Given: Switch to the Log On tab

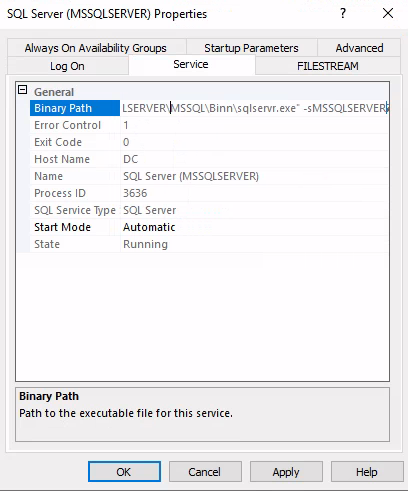Looking at the screenshot, I should [x=67, y=66].
